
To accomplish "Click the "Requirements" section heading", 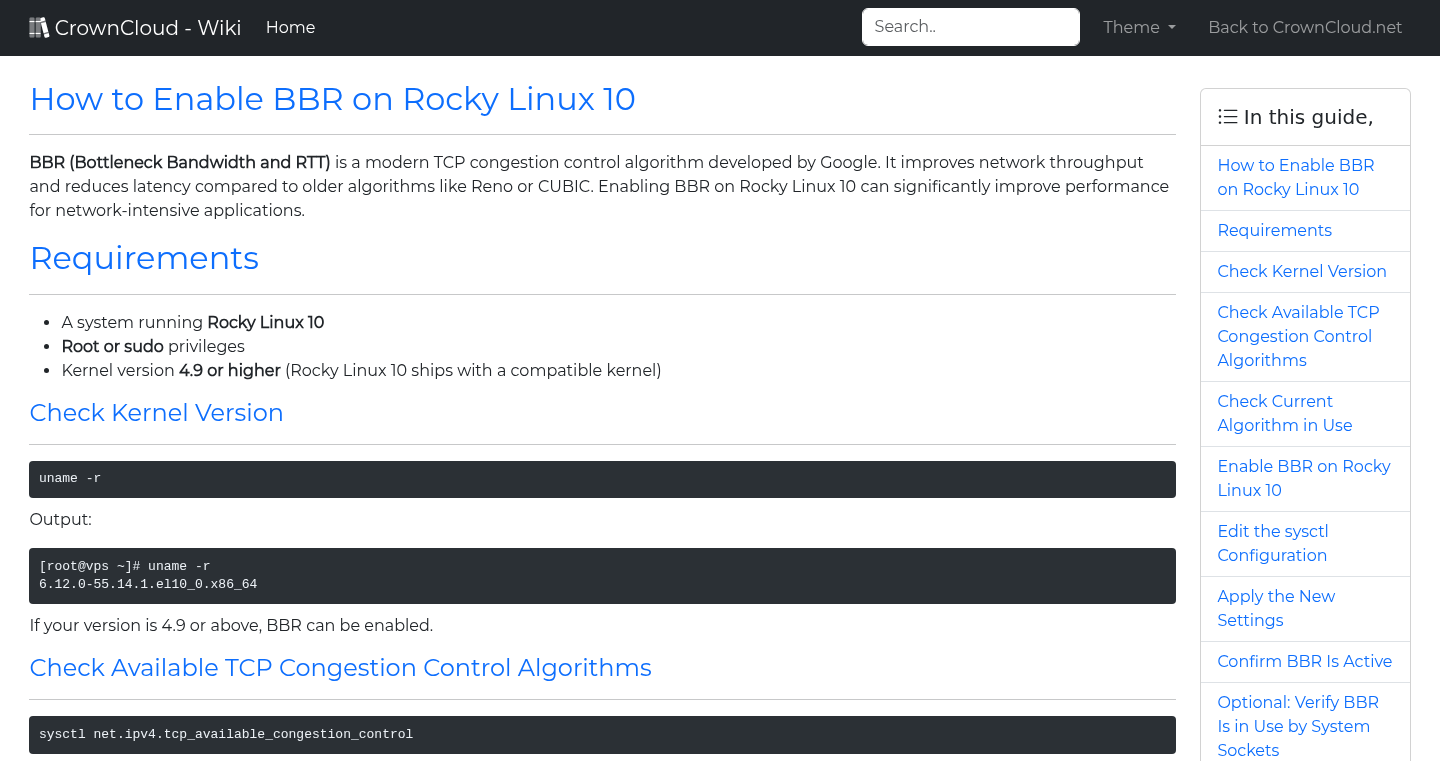I will point(144,258).
